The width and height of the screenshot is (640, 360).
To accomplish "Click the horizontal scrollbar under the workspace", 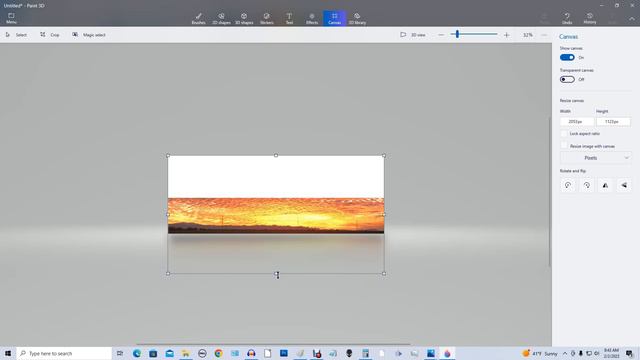I will click(273, 344).
